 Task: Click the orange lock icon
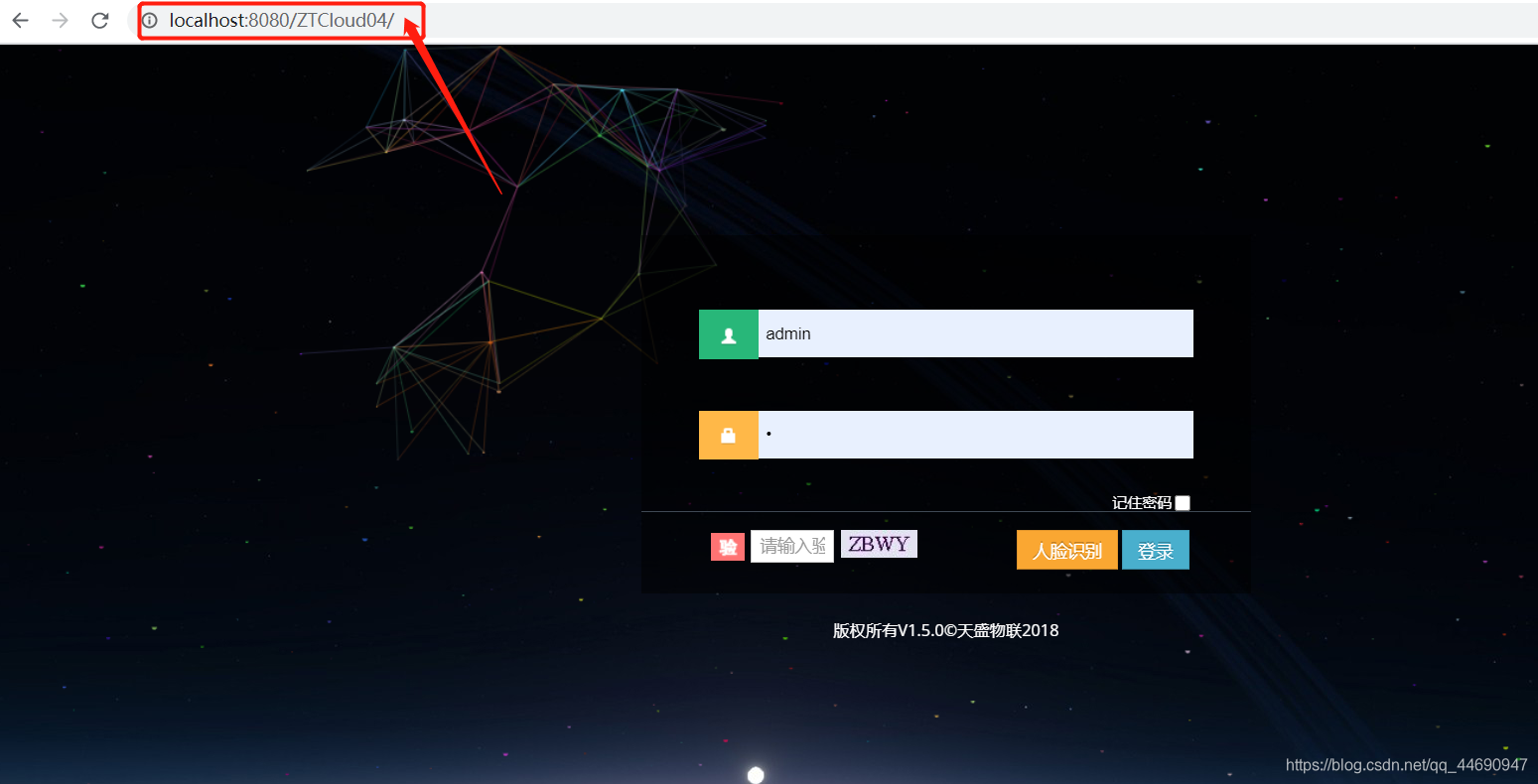pos(729,436)
